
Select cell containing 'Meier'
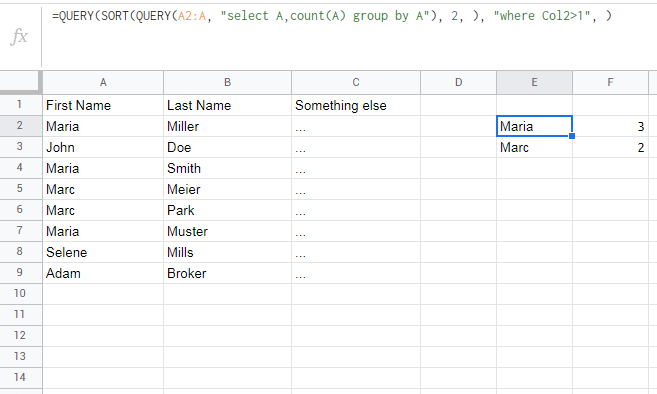[228, 189]
